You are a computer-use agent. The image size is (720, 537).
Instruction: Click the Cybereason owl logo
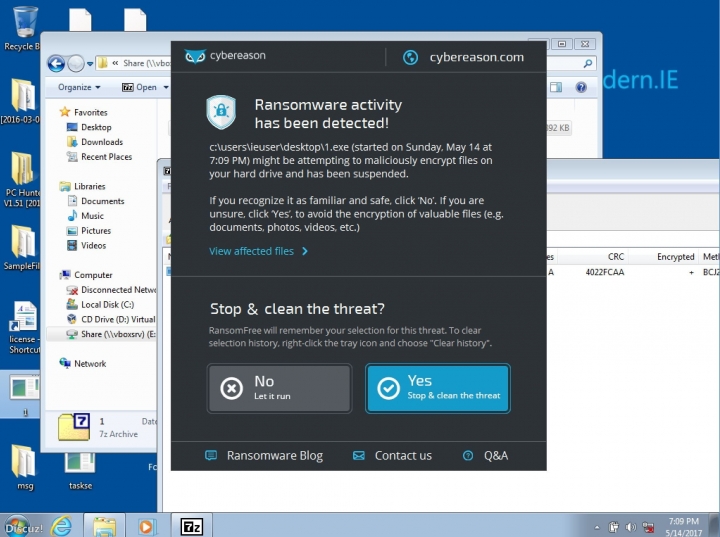(195, 57)
